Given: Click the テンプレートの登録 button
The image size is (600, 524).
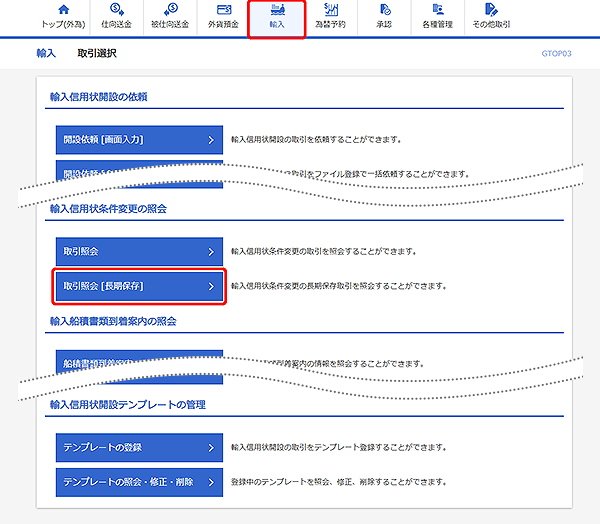Looking at the screenshot, I should pos(139,447).
